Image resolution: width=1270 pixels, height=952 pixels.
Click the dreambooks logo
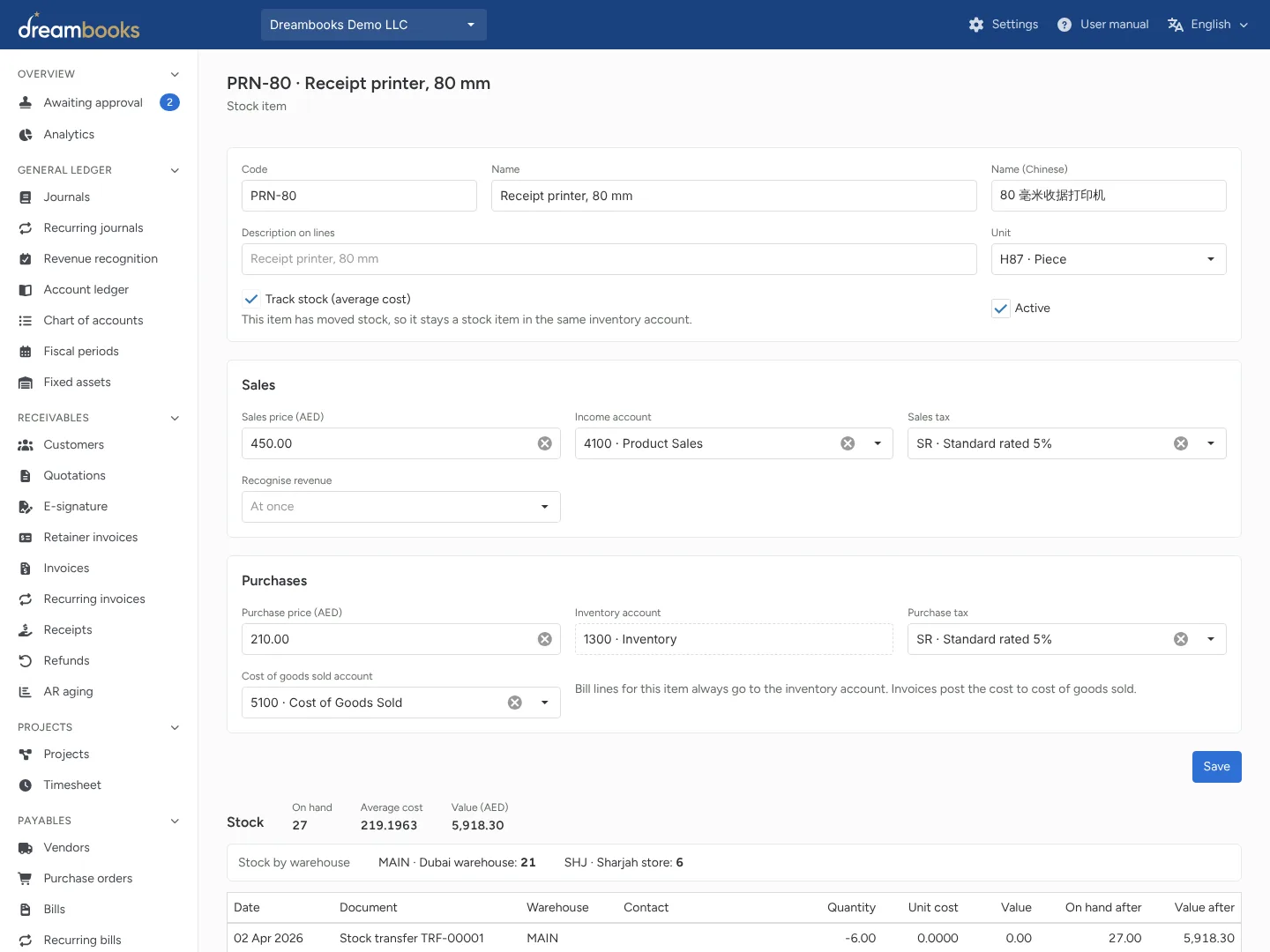[78, 26]
